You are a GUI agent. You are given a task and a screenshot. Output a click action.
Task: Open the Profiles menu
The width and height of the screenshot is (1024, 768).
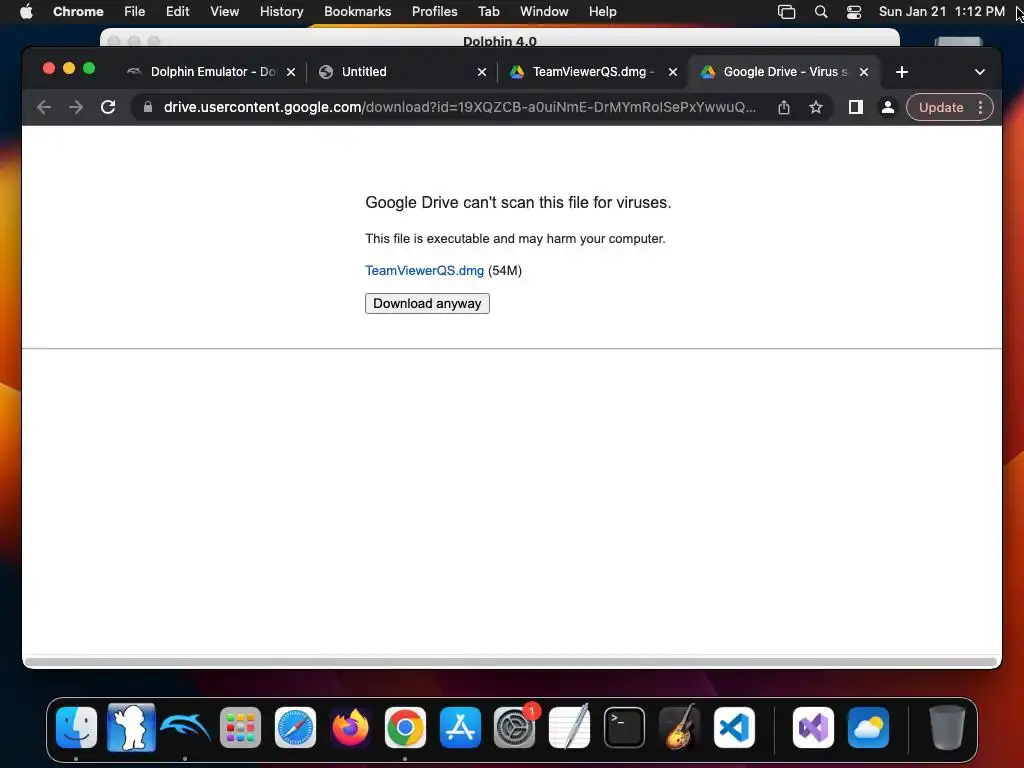[434, 12]
